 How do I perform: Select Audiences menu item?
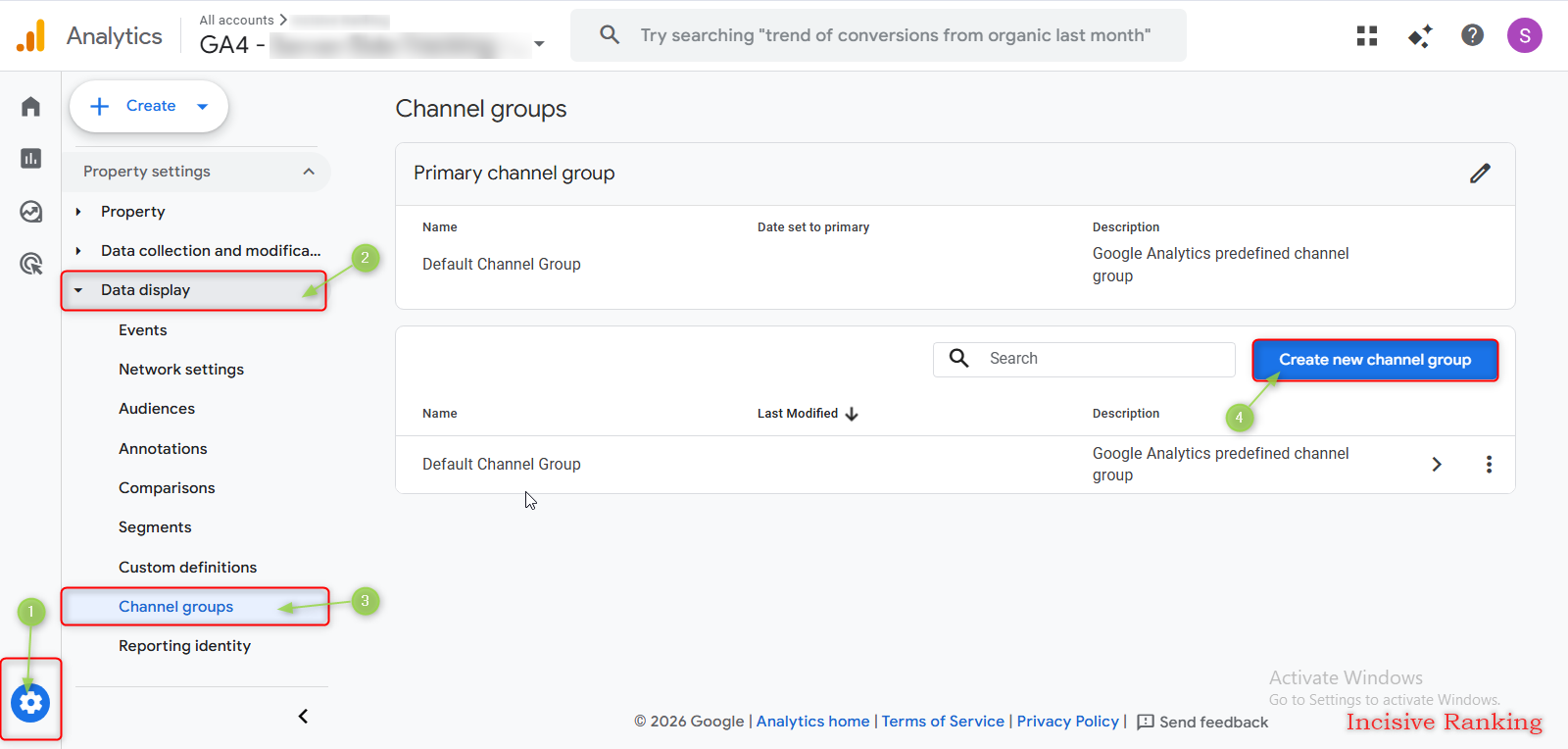tap(157, 409)
